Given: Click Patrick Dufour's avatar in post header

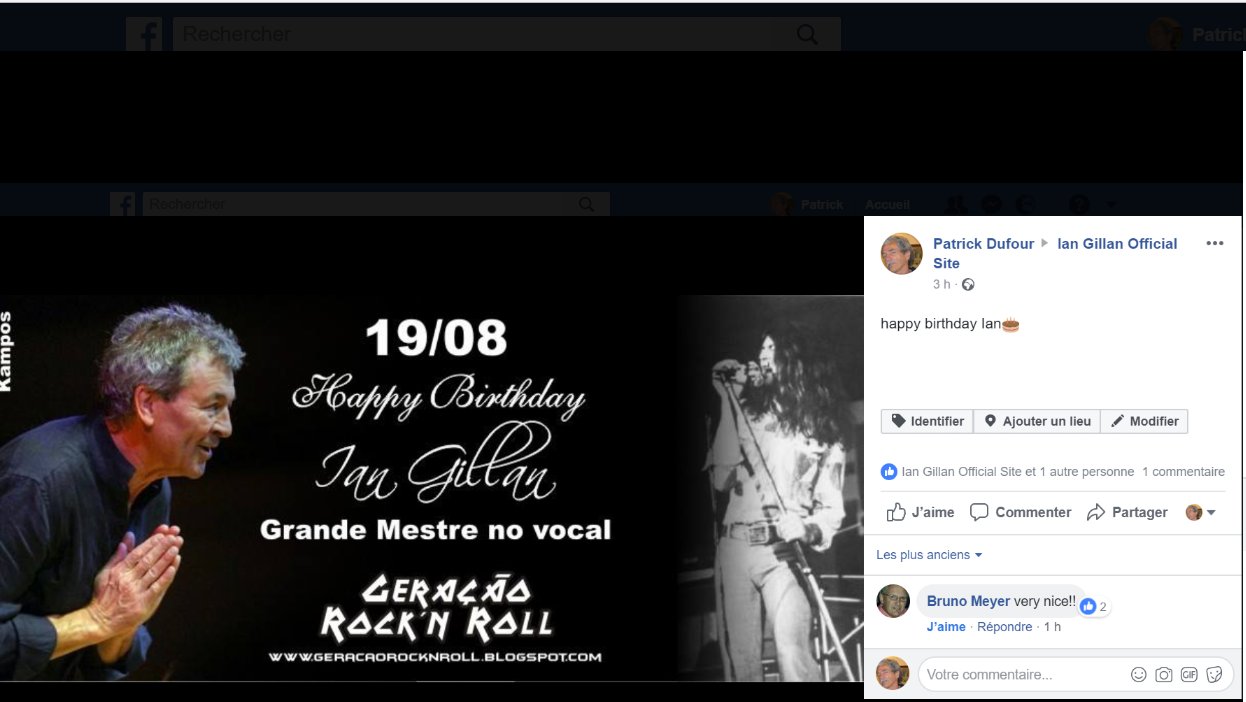Looking at the screenshot, I should 901,254.
